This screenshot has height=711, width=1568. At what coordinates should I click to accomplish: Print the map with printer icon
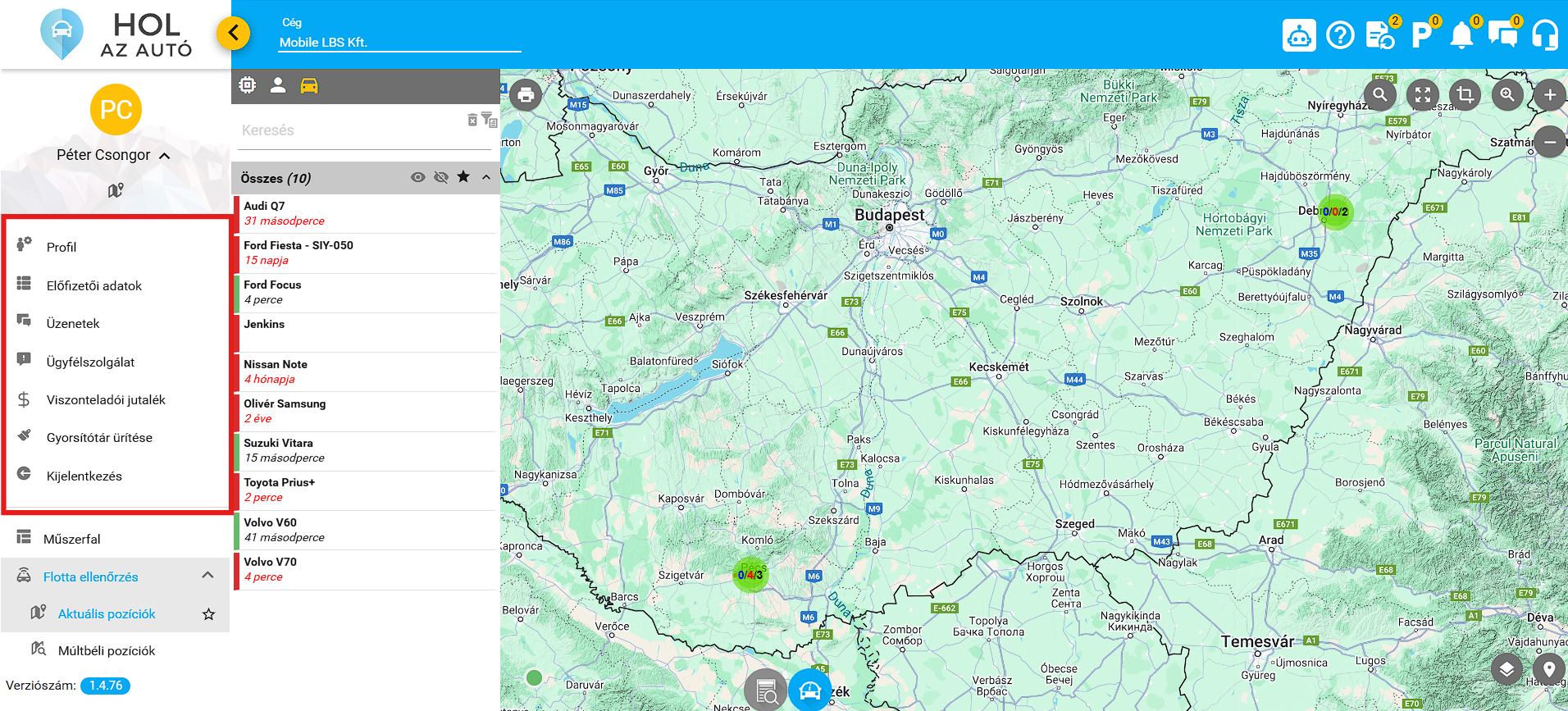(x=526, y=95)
